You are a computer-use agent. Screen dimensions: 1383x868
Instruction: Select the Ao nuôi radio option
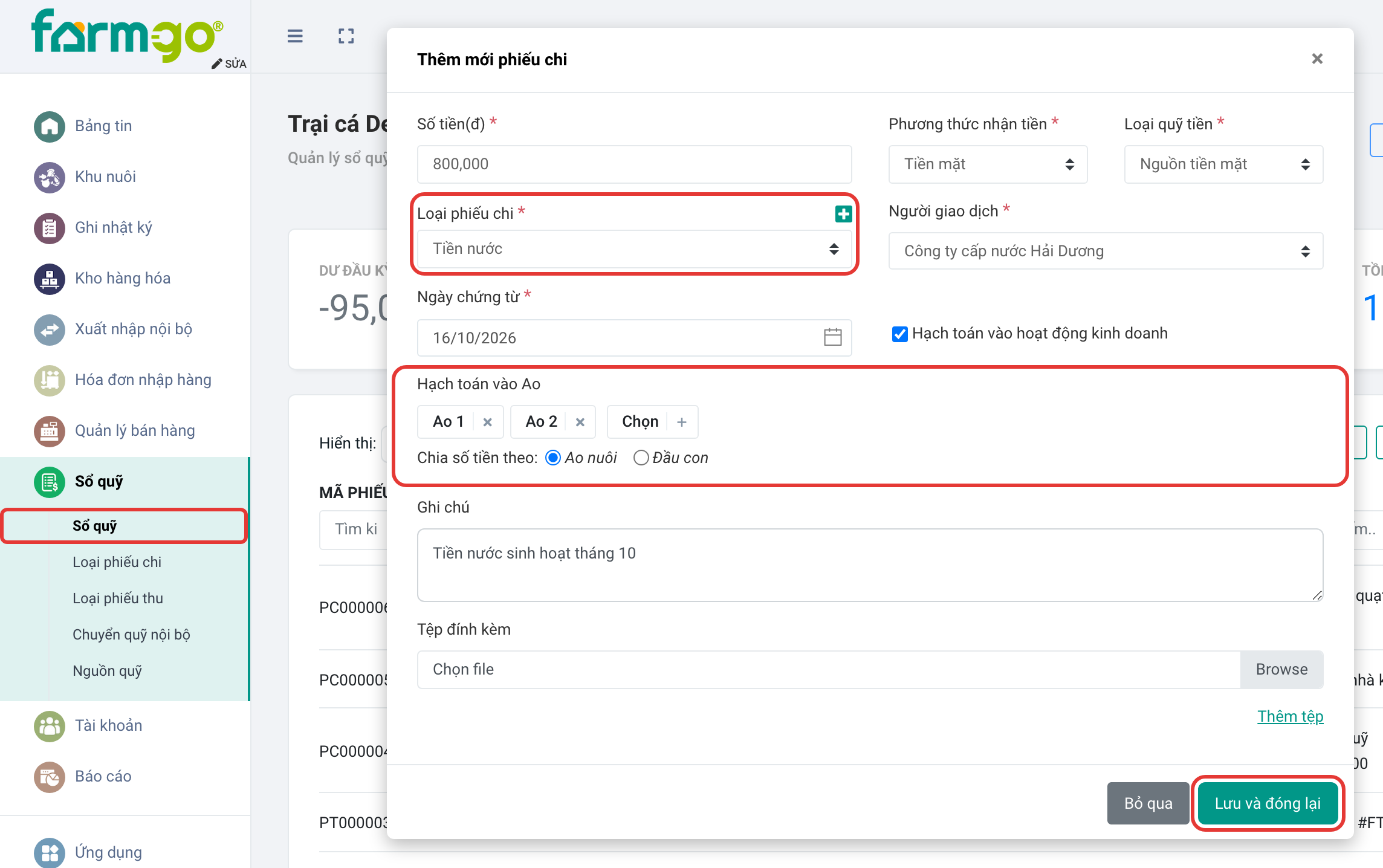tap(552, 458)
